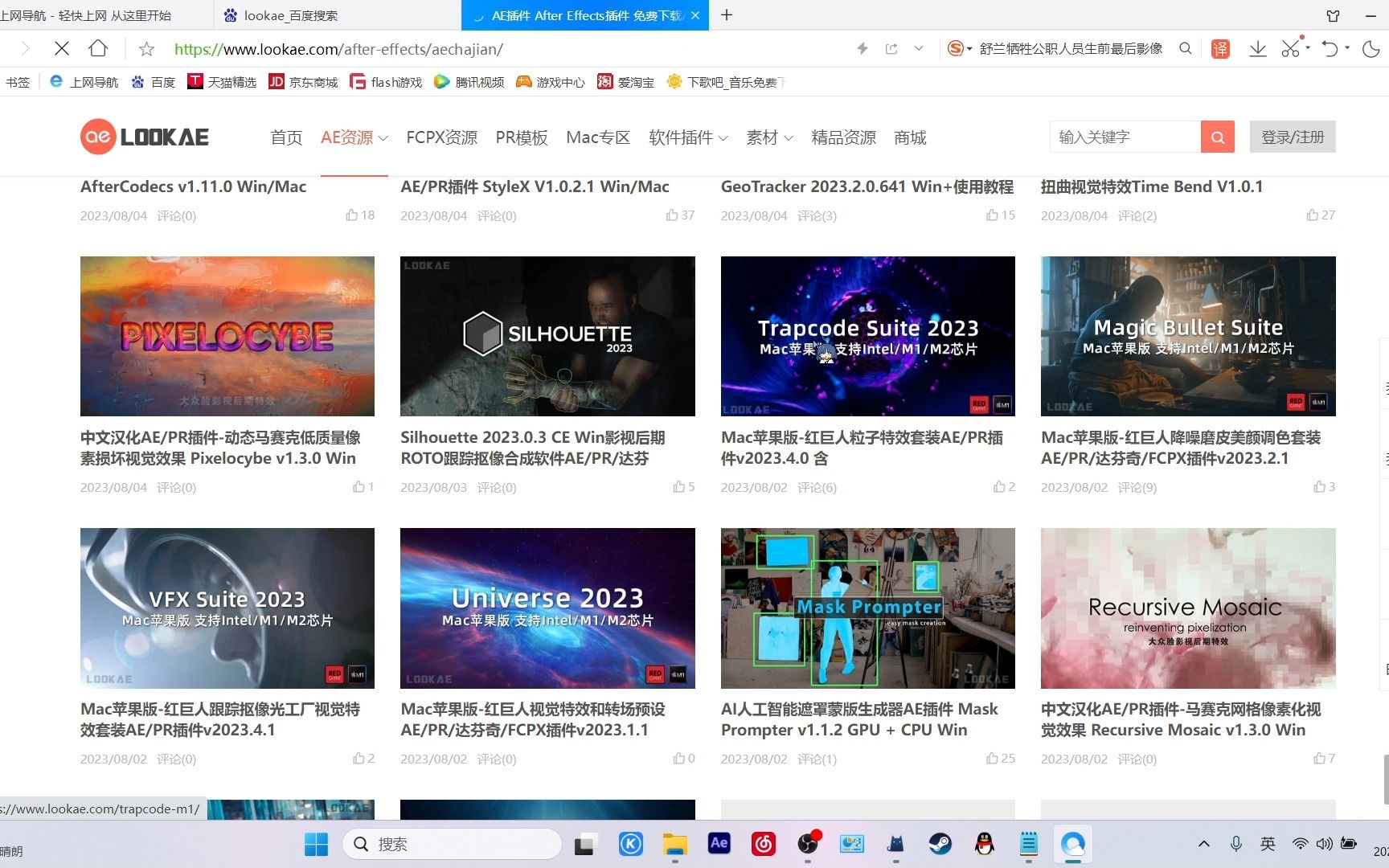This screenshot has height=868, width=1389.
Task: Click the magnifier icon in browser search box
Action: [x=1185, y=49]
